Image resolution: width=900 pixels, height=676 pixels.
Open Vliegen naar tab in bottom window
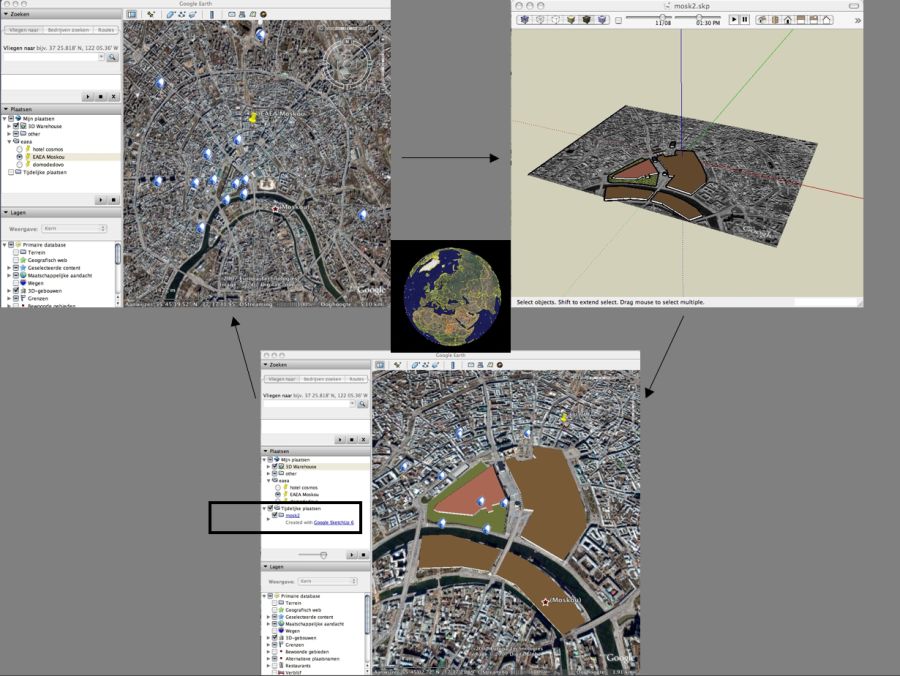pos(282,379)
